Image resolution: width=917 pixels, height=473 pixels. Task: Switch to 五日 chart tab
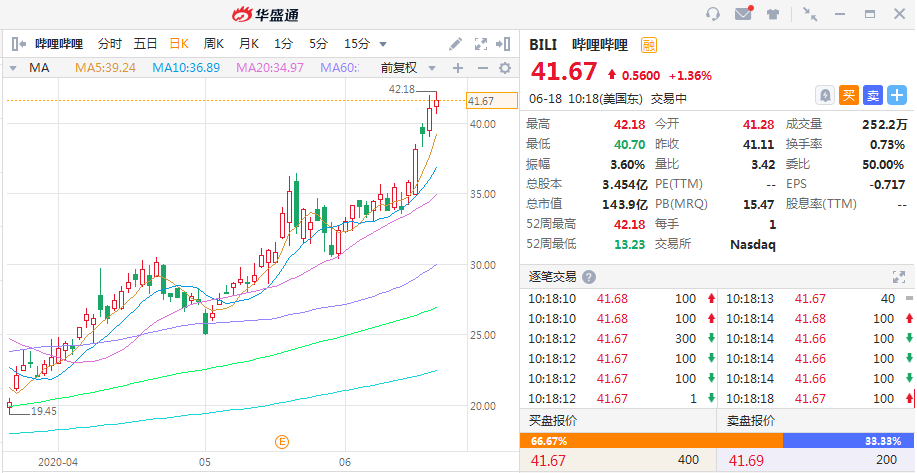[145, 43]
